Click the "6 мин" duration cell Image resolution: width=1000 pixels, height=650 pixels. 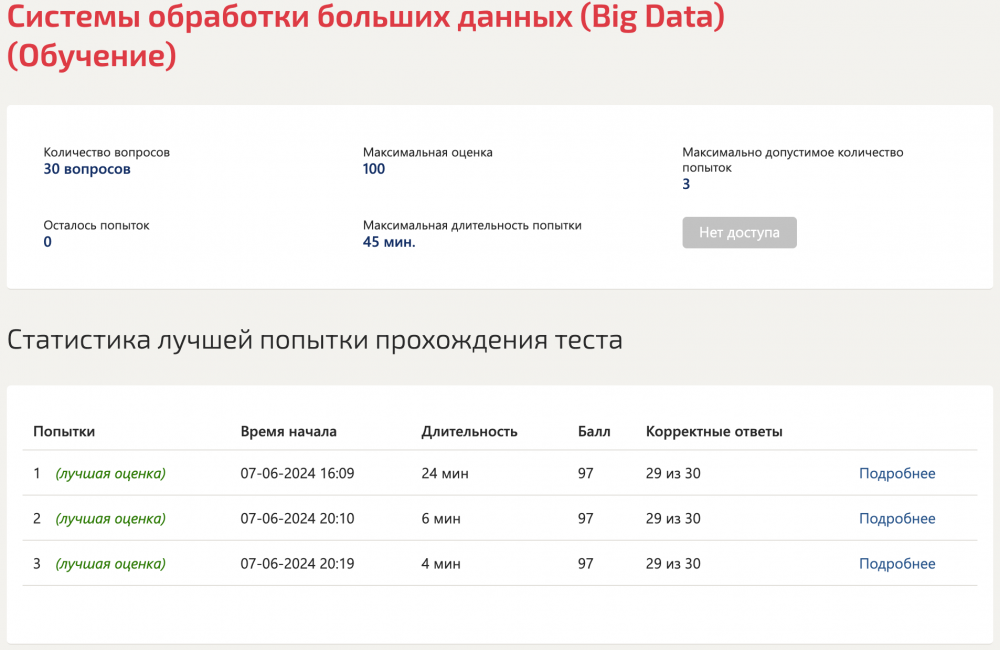pos(440,518)
